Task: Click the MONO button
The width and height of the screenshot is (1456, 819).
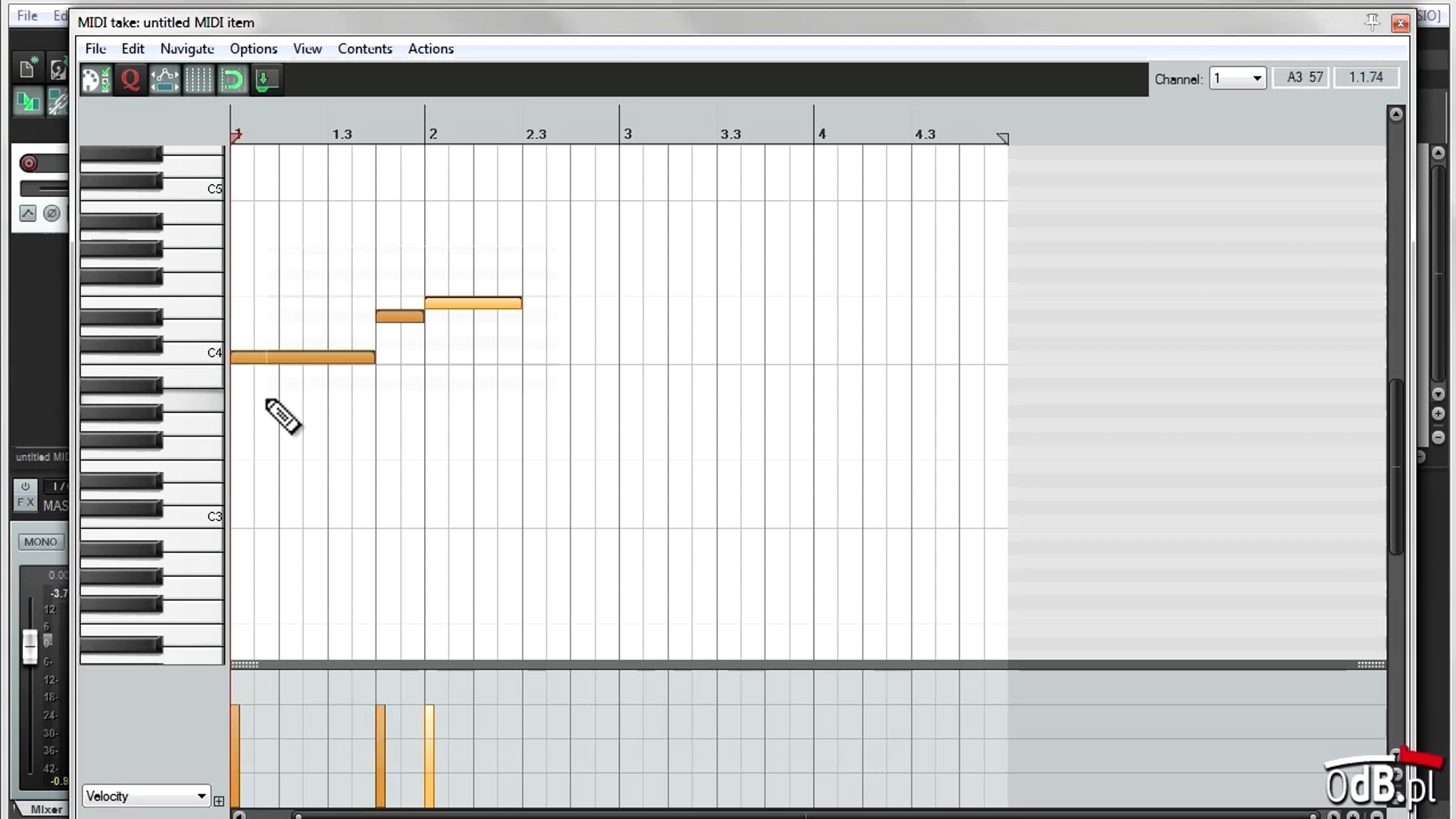Action: 41,542
